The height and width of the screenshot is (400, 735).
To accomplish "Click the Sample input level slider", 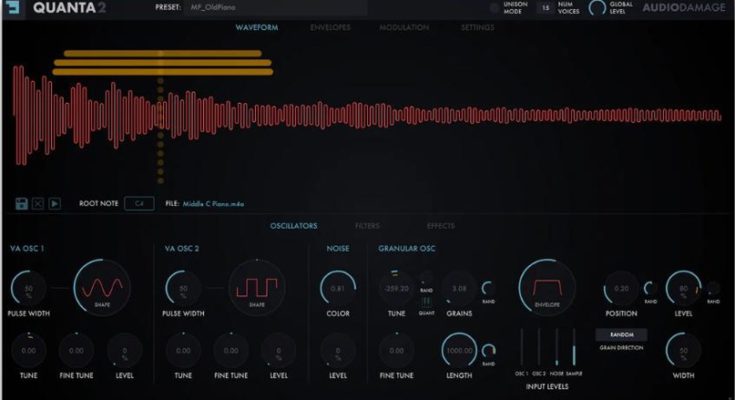I will coord(574,347).
